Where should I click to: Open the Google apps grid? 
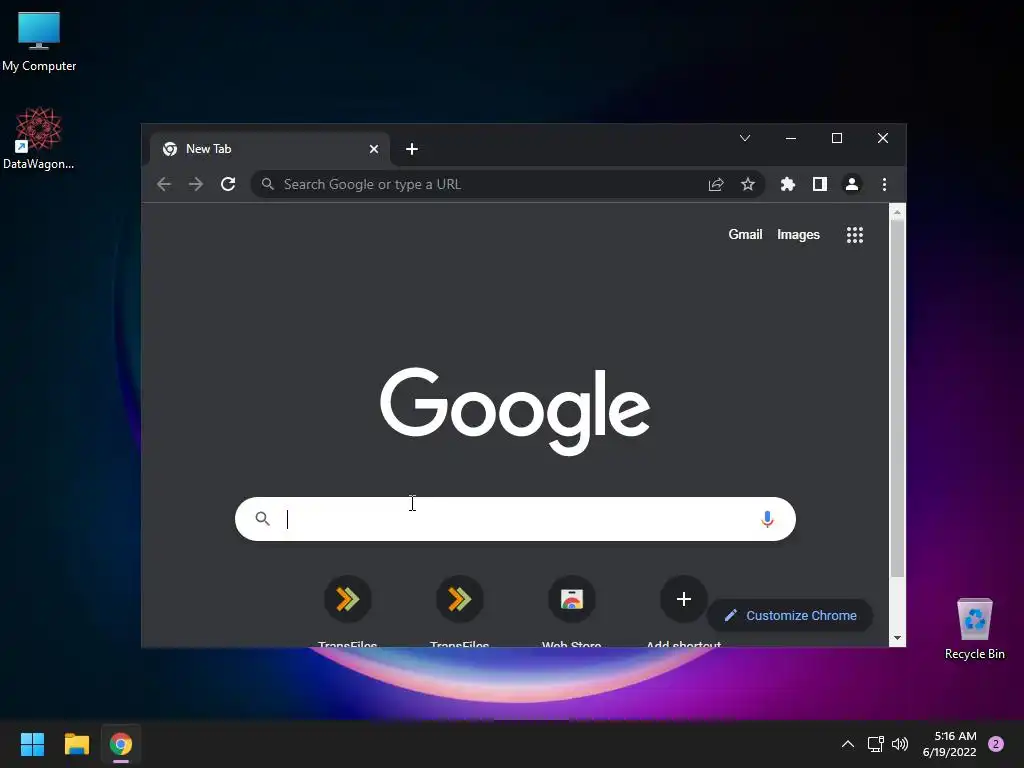click(x=855, y=234)
